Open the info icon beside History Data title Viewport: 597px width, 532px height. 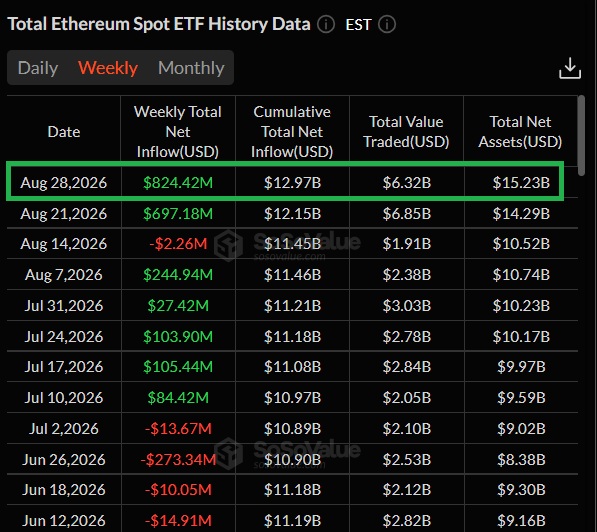(326, 24)
